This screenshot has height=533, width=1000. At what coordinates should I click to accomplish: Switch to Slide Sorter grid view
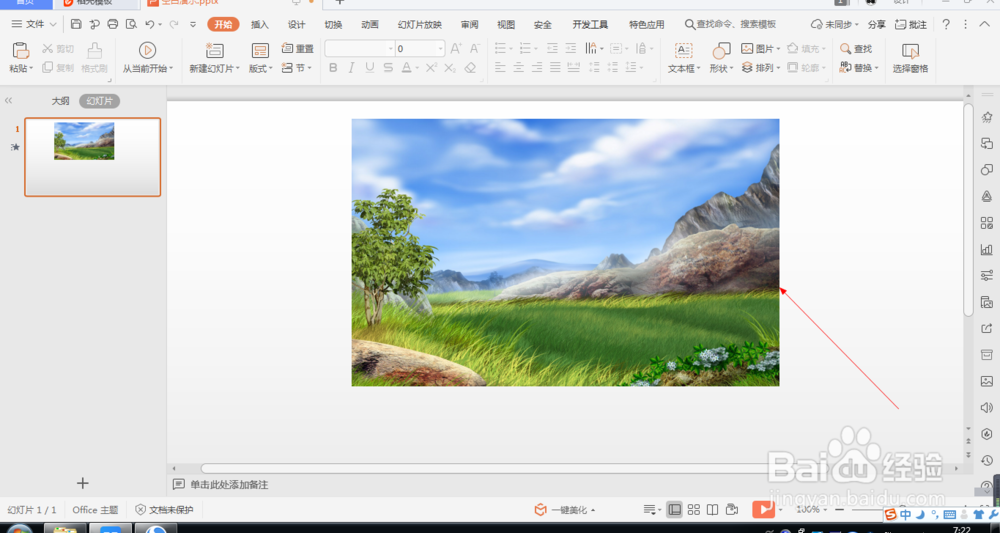(x=694, y=509)
